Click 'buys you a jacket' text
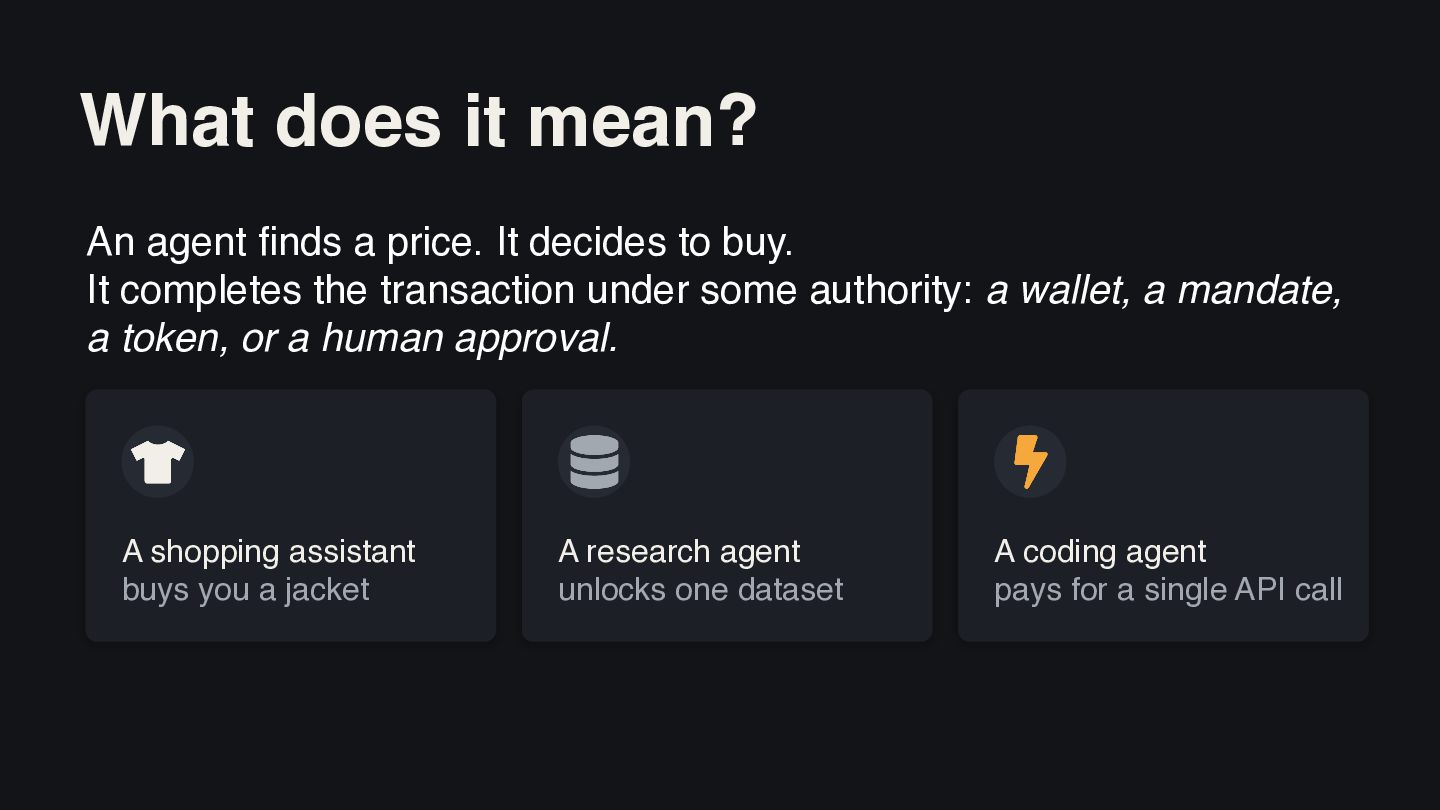1440x810 pixels. pyautogui.click(x=246, y=589)
